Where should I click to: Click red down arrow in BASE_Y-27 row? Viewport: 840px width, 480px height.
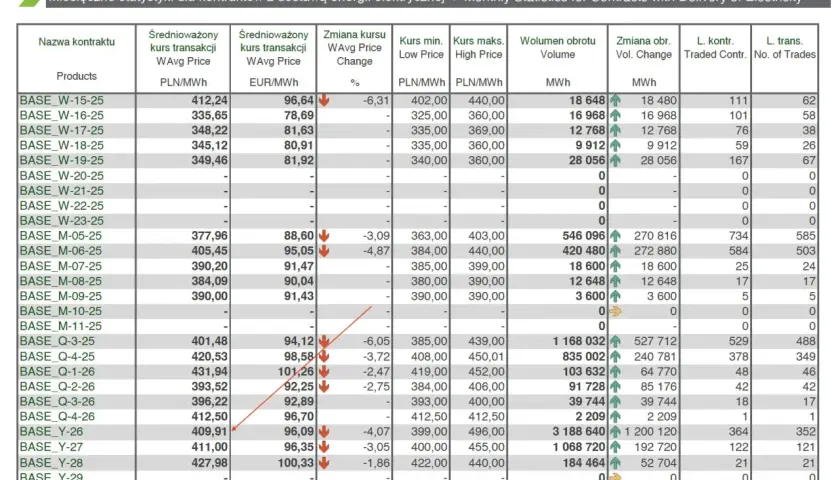coord(324,447)
